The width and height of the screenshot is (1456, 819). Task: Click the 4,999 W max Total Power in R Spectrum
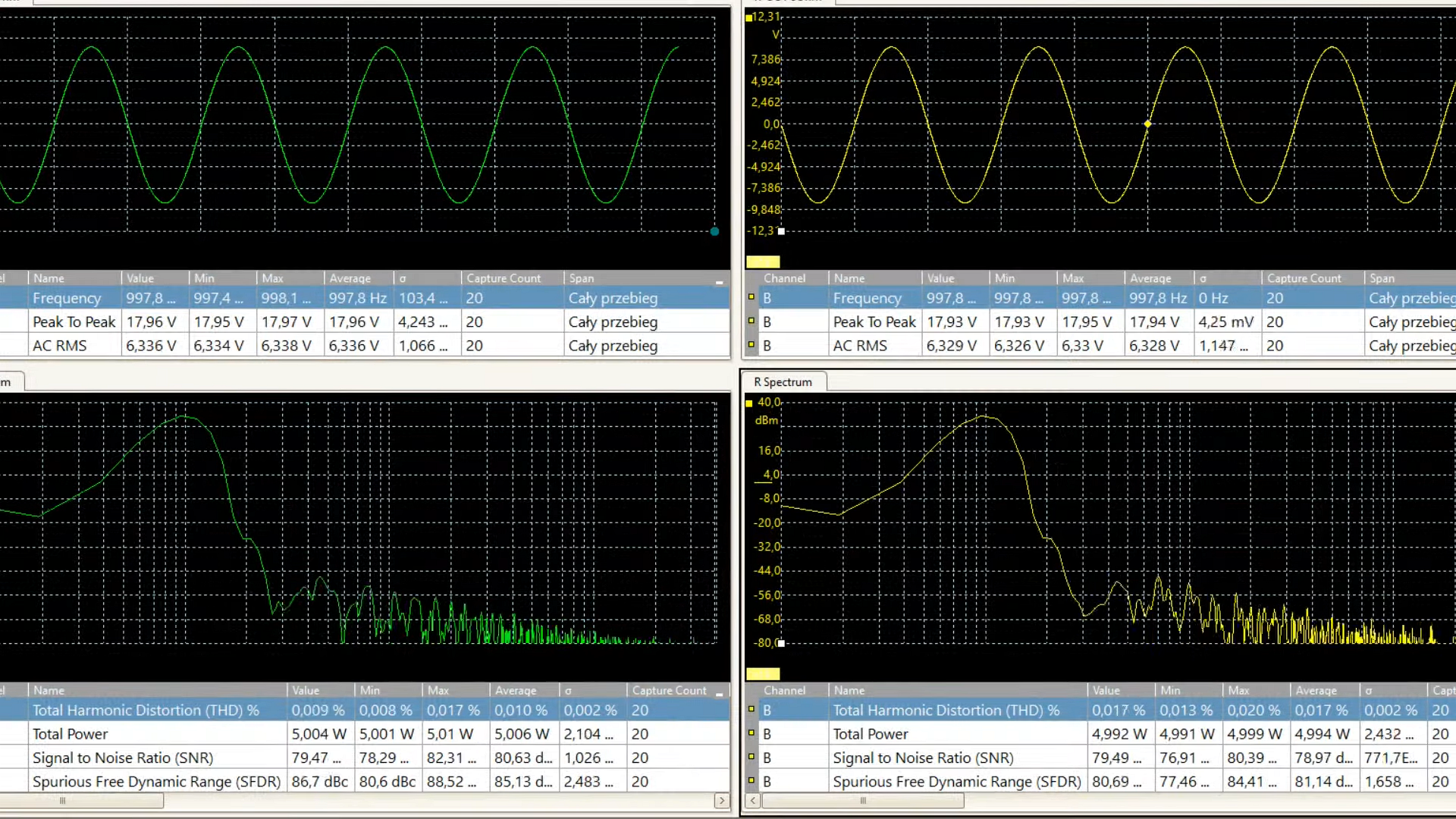click(1255, 733)
